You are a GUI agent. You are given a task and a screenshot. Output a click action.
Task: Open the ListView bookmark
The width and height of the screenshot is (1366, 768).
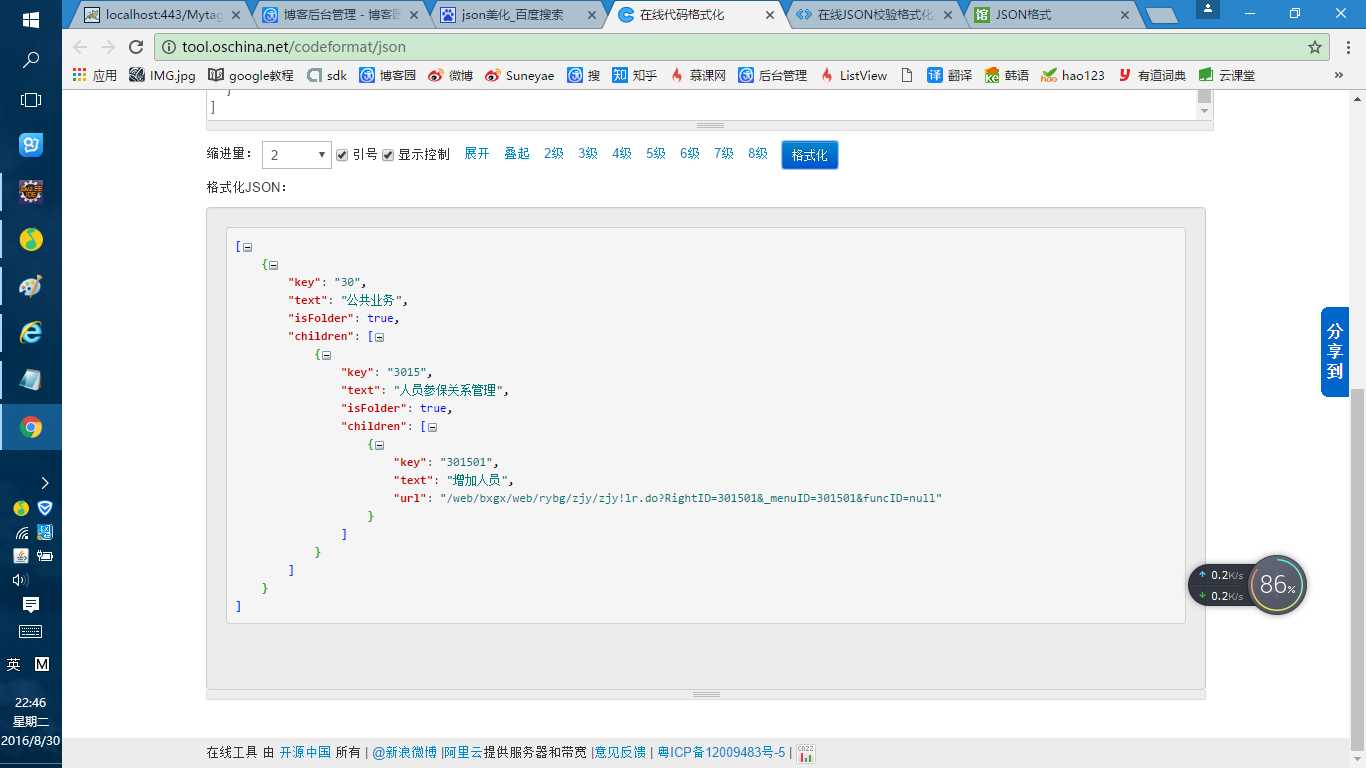pyautogui.click(x=853, y=75)
